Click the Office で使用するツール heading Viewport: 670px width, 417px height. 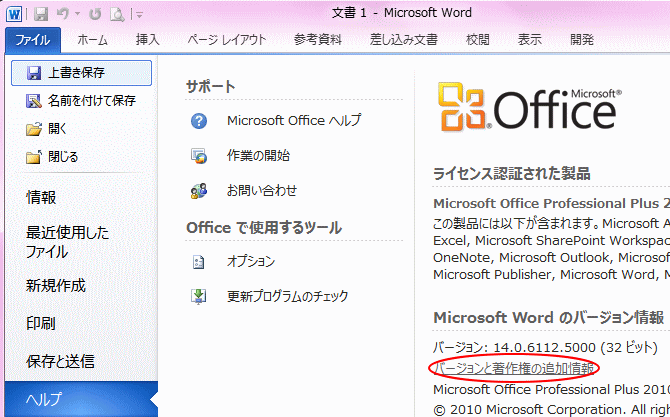[264, 228]
